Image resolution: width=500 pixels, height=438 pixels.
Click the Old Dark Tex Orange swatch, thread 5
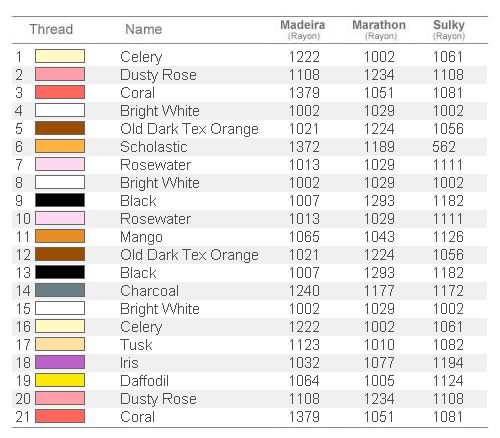pyautogui.click(x=60, y=128)
